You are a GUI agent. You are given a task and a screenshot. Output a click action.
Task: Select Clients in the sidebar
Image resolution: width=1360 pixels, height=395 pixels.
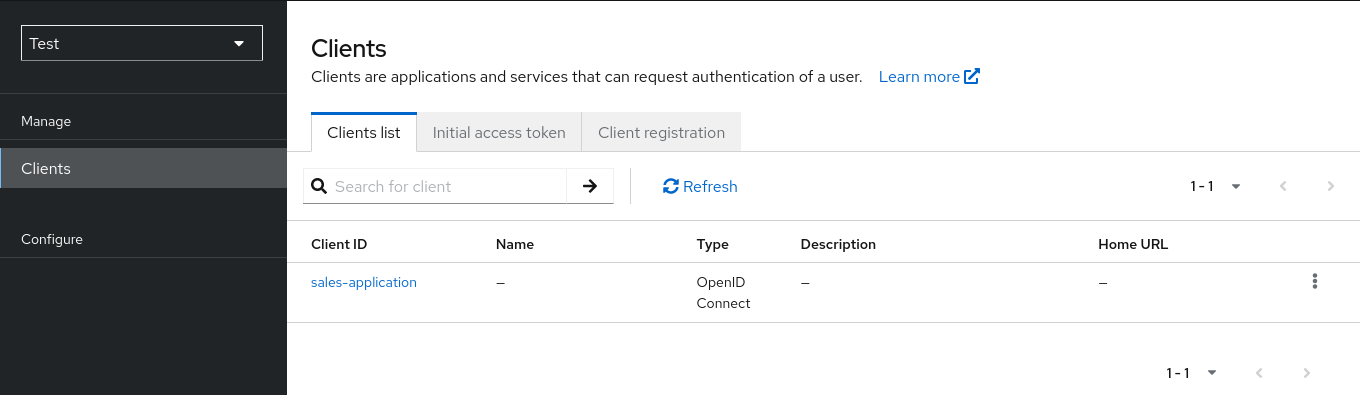144,168
